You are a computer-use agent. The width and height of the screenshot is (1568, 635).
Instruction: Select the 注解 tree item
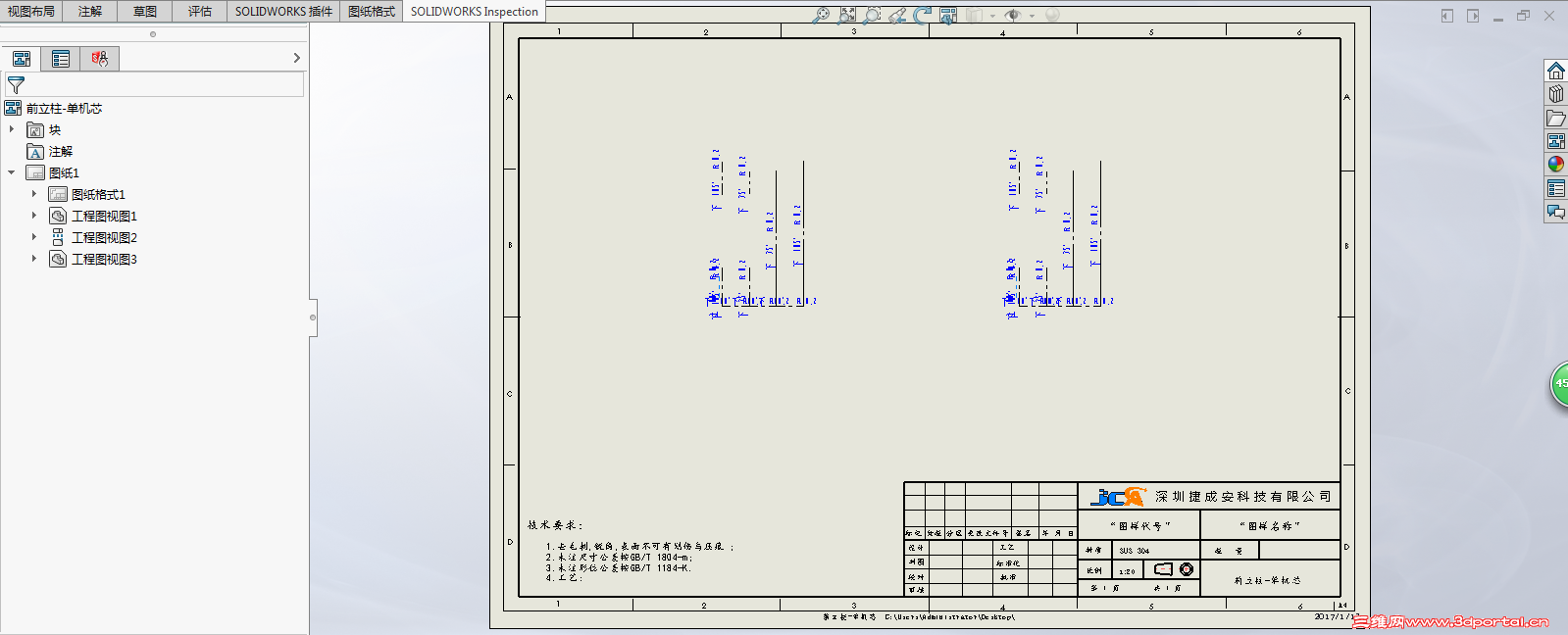point(61,152)
